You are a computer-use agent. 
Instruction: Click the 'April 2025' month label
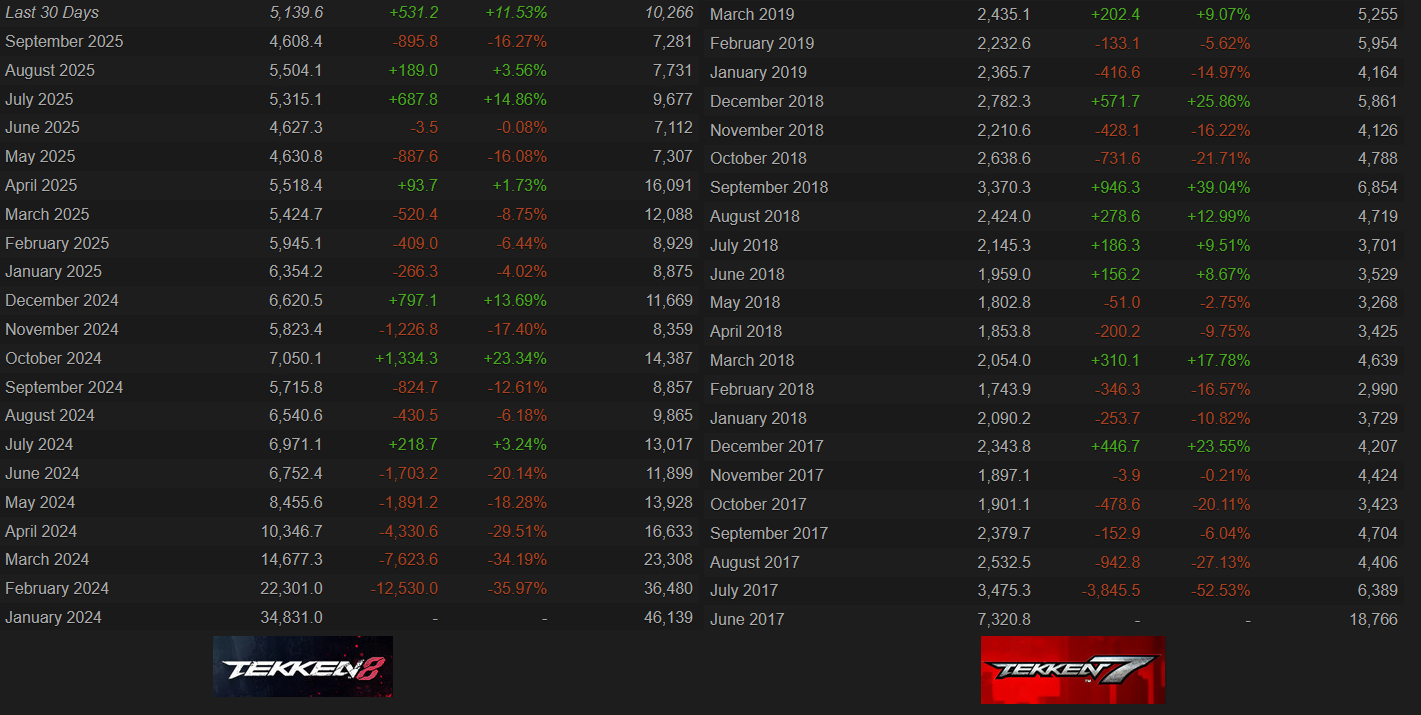pyautogui.click(x=41, y=185)
